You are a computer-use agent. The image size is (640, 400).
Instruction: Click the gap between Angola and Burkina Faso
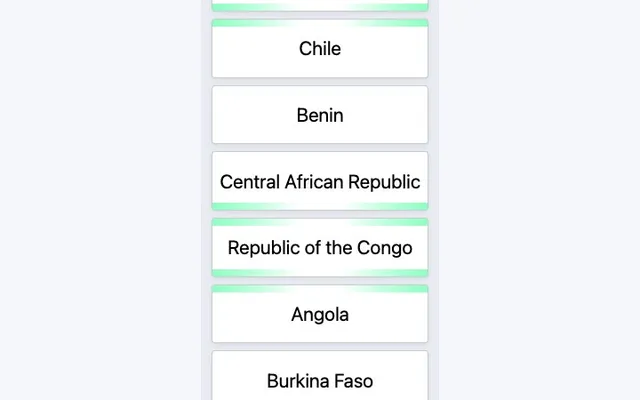(x=320, y=347)
